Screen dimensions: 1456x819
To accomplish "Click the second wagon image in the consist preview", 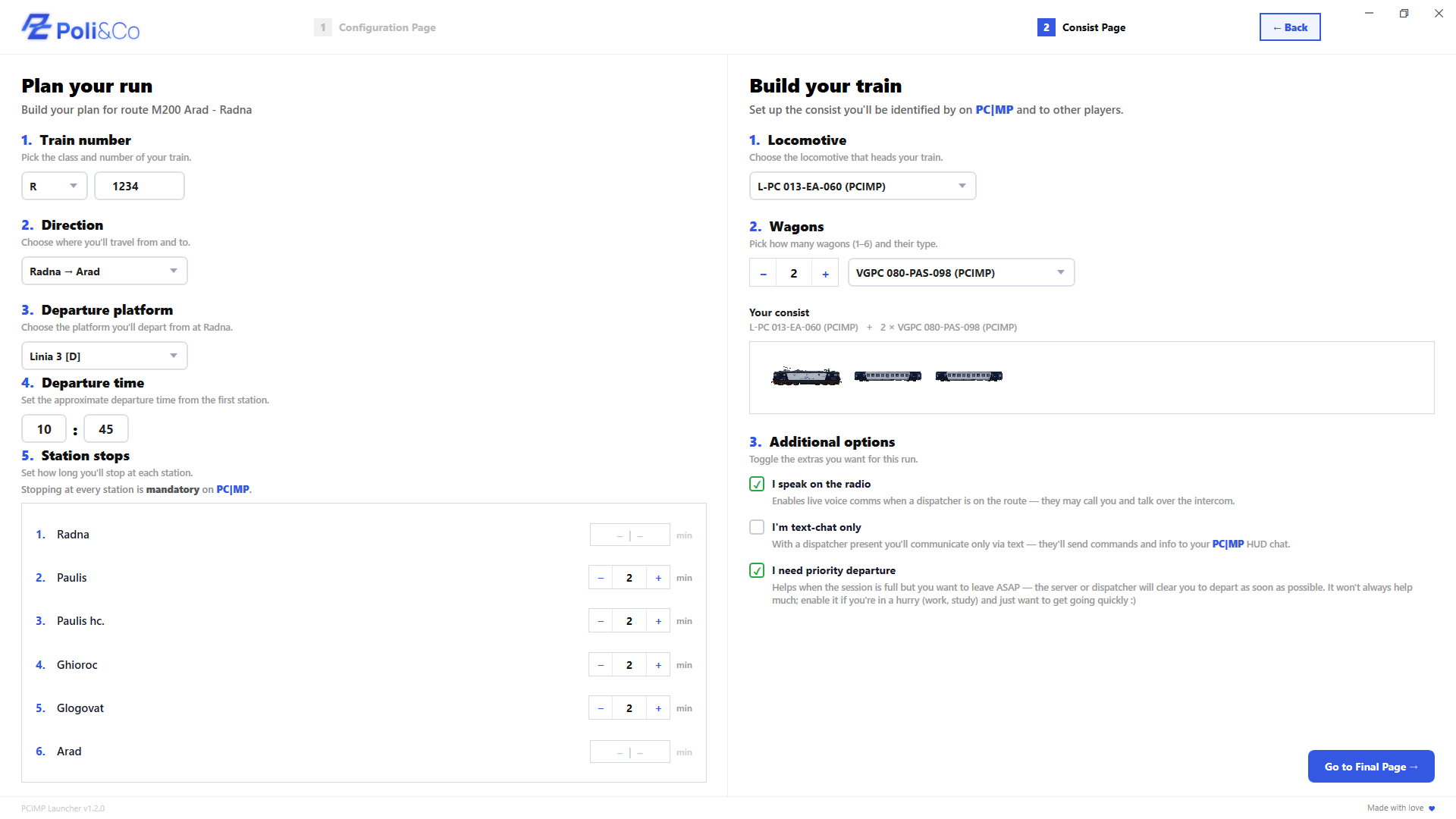I will 969,376.
